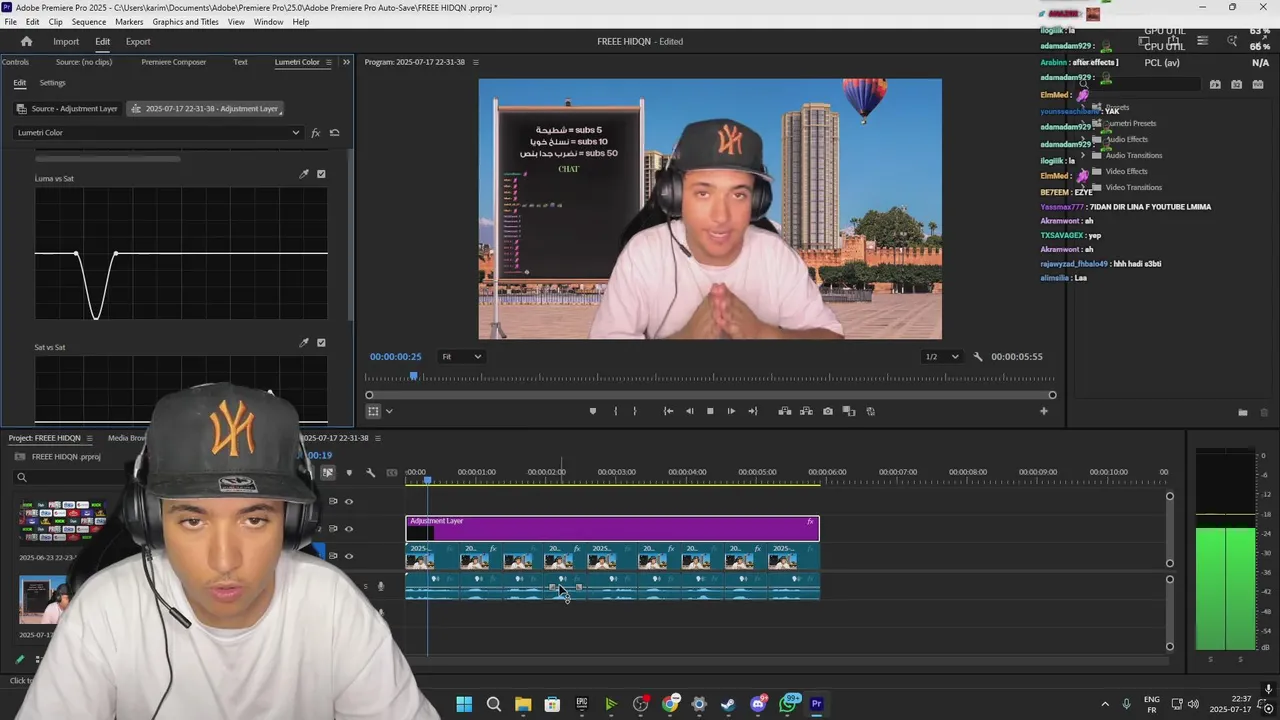
Task: Click the Program Monitor timecode 00:00:00:25
Action: pos(395,356)
